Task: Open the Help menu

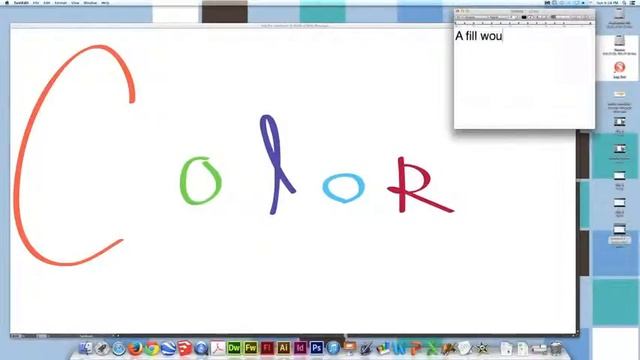Action: (x=105, y=3)
